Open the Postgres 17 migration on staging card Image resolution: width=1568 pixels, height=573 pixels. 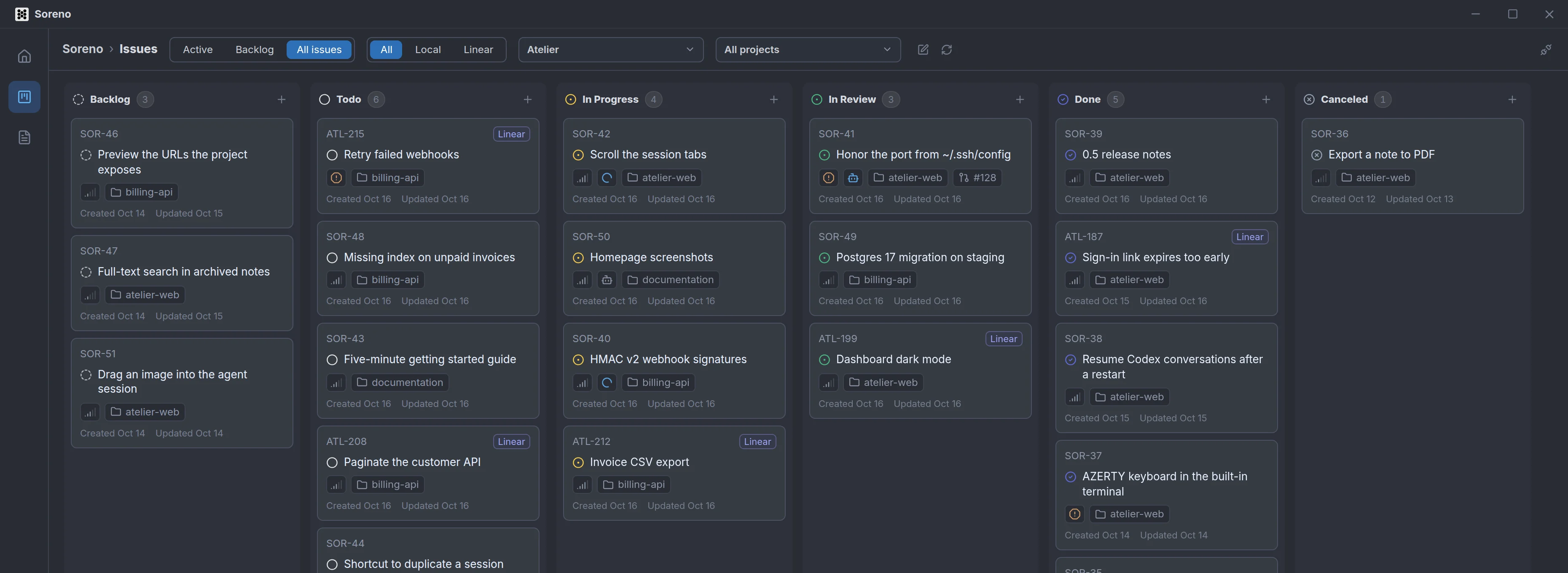tap(920, 268)
